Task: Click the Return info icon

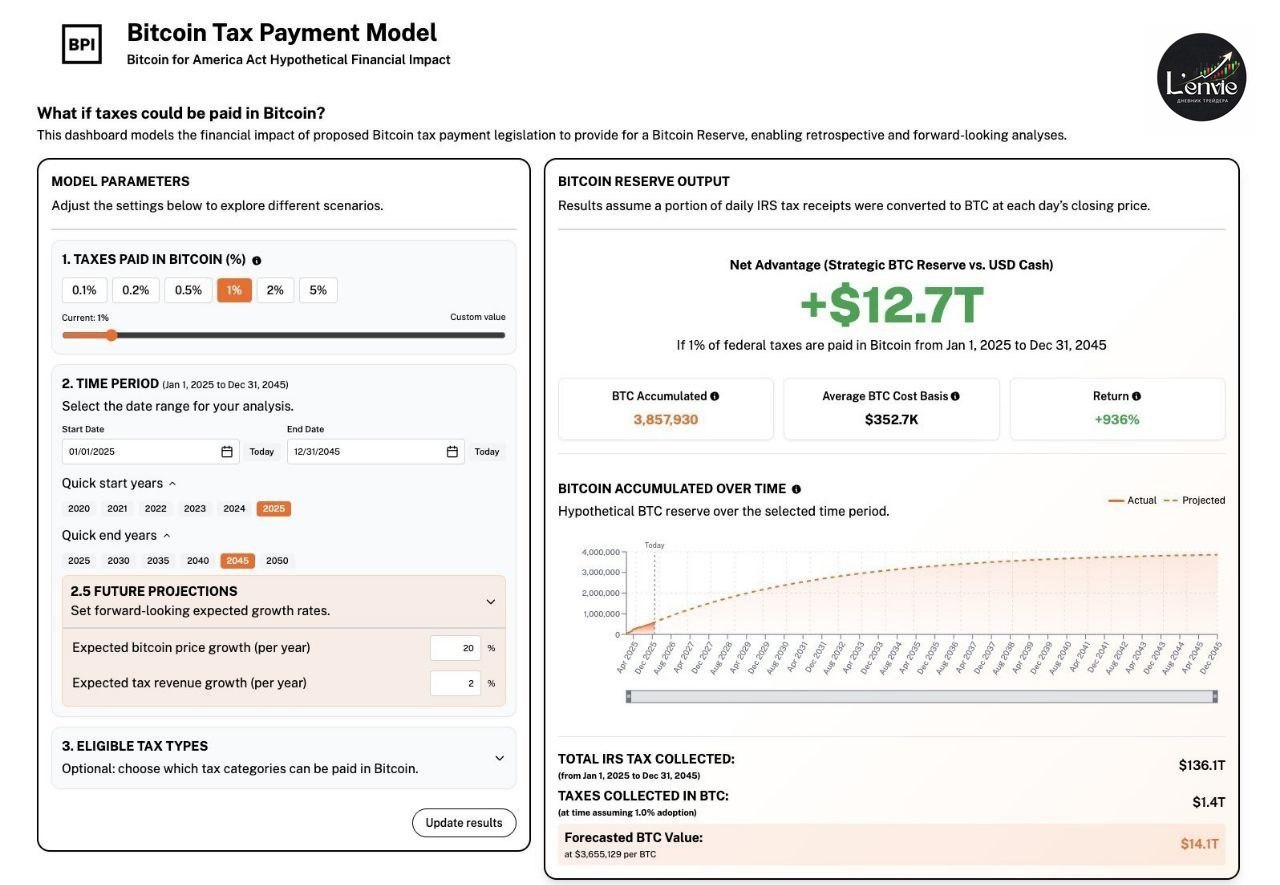Action: pyautogui.click(x=1136, y=397)
